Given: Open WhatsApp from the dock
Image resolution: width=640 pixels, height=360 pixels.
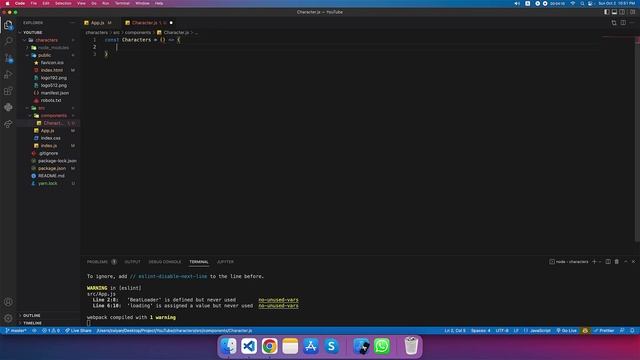Looking at the screenshot, I should click(x=382, y=347).
